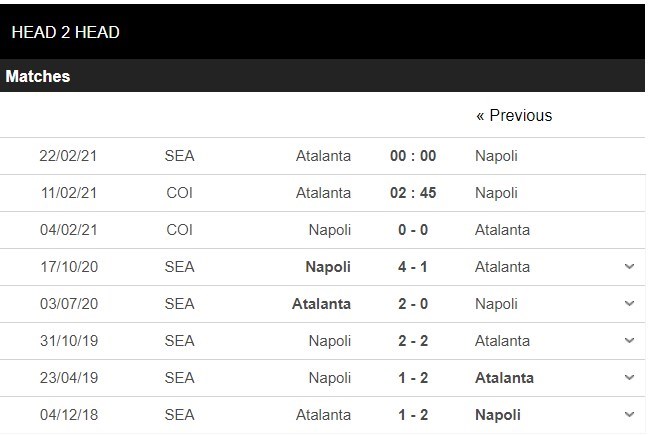Viewport: 650px width, 435px height.
Task: Open the 2 - 0 score from 03/07/20
Action: click(413, 304)
